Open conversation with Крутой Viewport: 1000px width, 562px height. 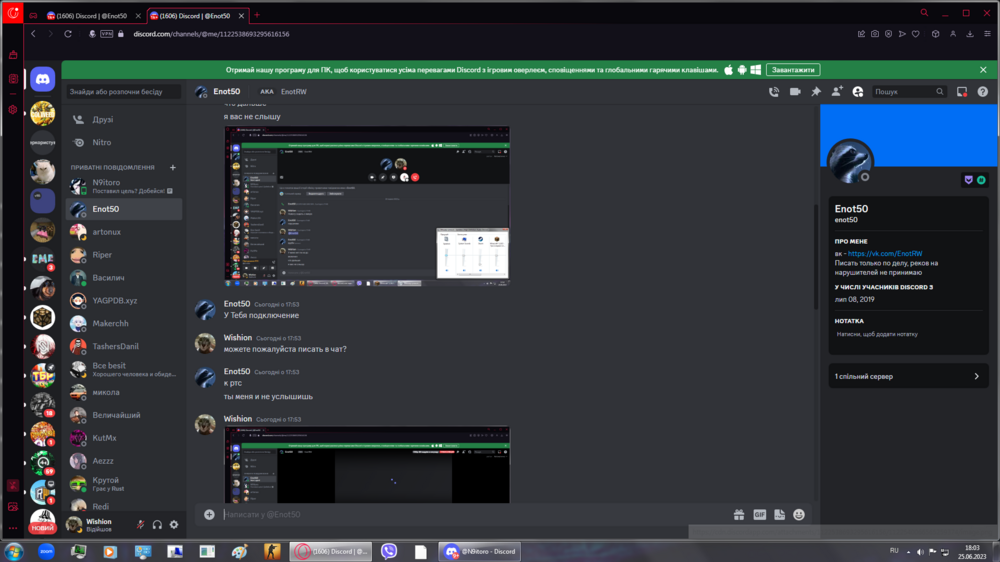tap(124, 484)
